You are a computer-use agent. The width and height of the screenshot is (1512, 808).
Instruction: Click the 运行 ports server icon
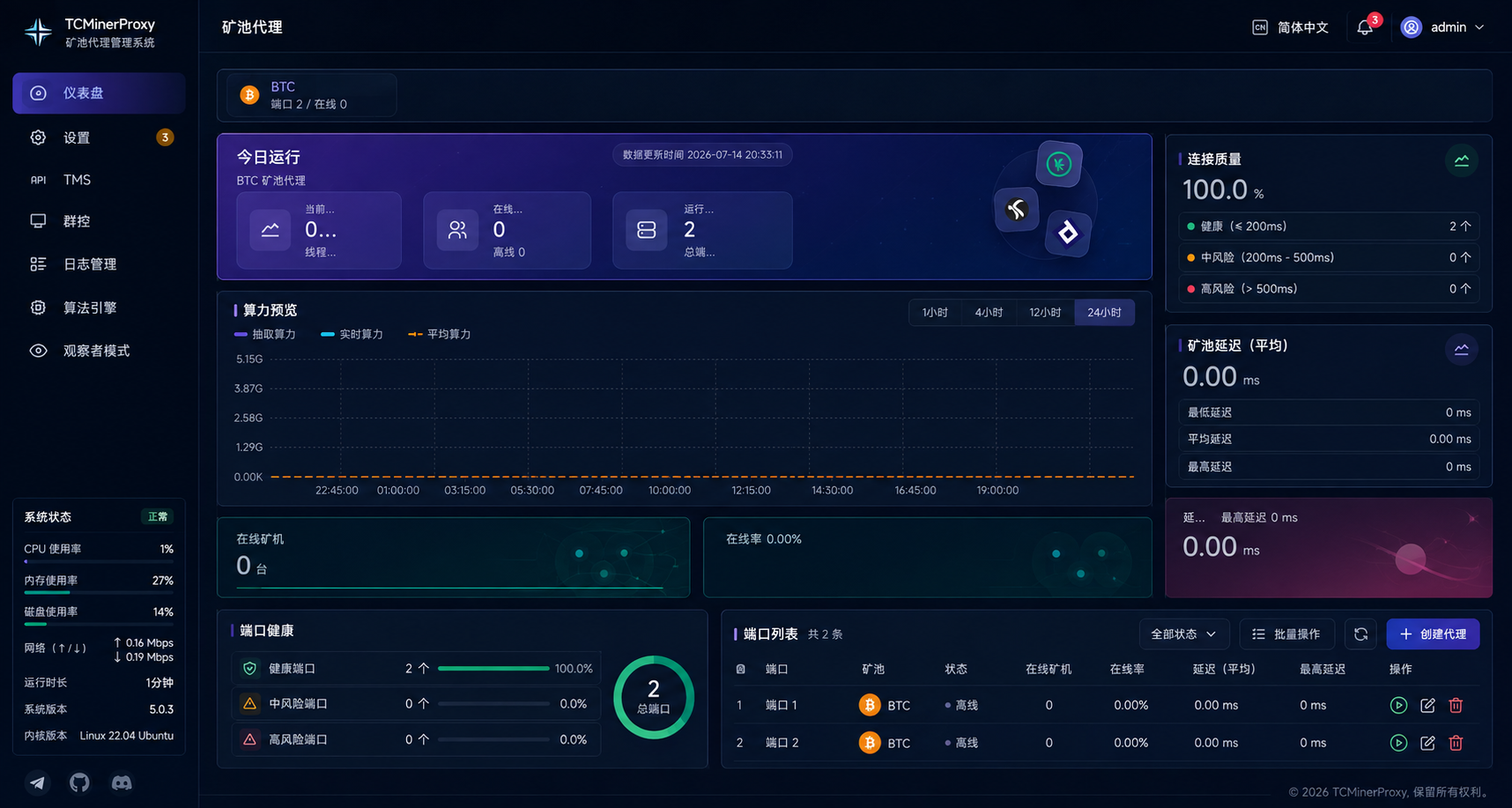tap(647, 230)
